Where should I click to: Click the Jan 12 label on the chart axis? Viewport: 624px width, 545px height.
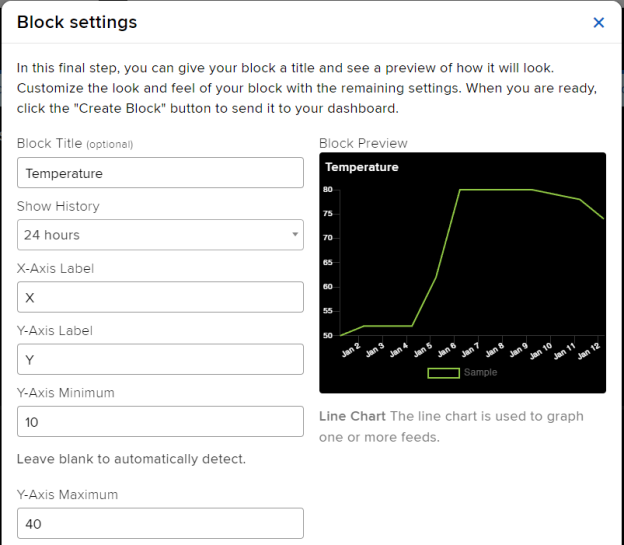(591, 351)
